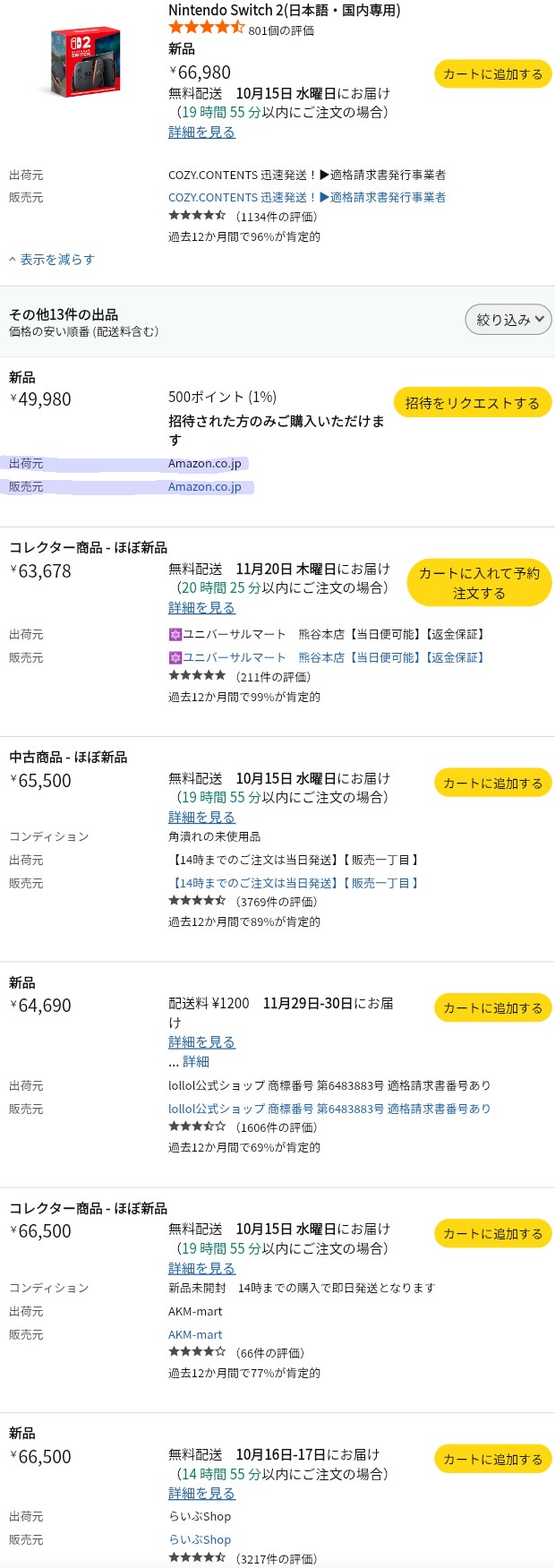
Task: Click the 801-rating stars at top
Action: (206, 29)
